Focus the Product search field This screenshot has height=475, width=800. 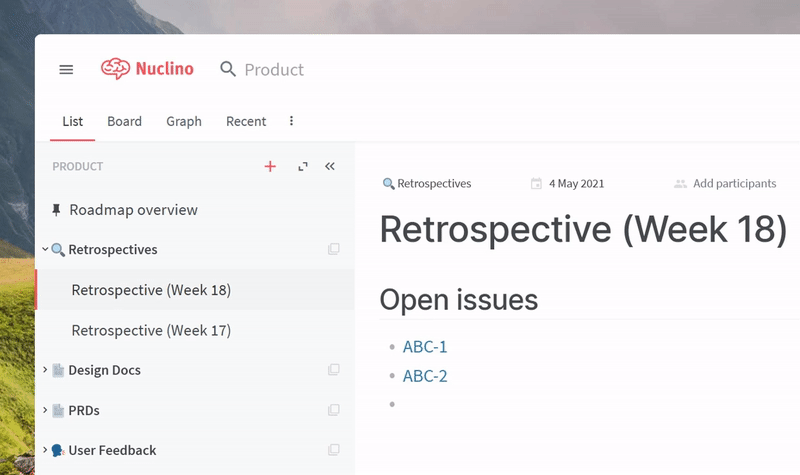click(x=274, y=70)
